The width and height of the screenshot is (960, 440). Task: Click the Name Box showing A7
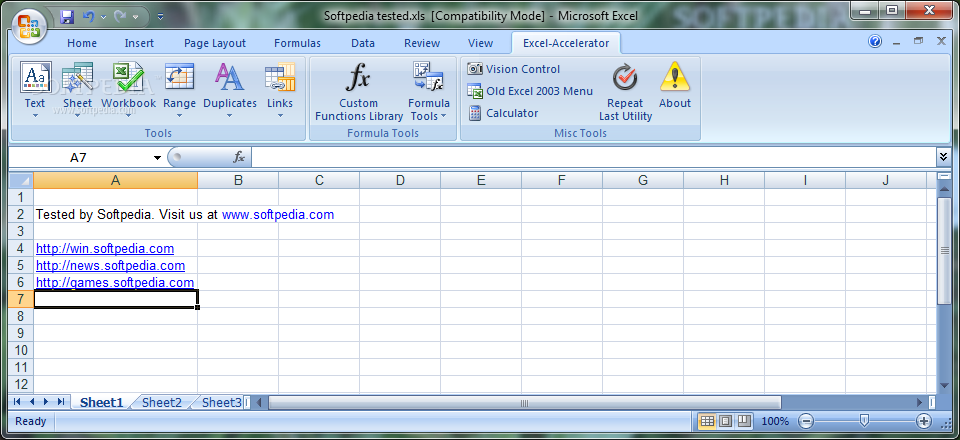click(x=80, y=158)
